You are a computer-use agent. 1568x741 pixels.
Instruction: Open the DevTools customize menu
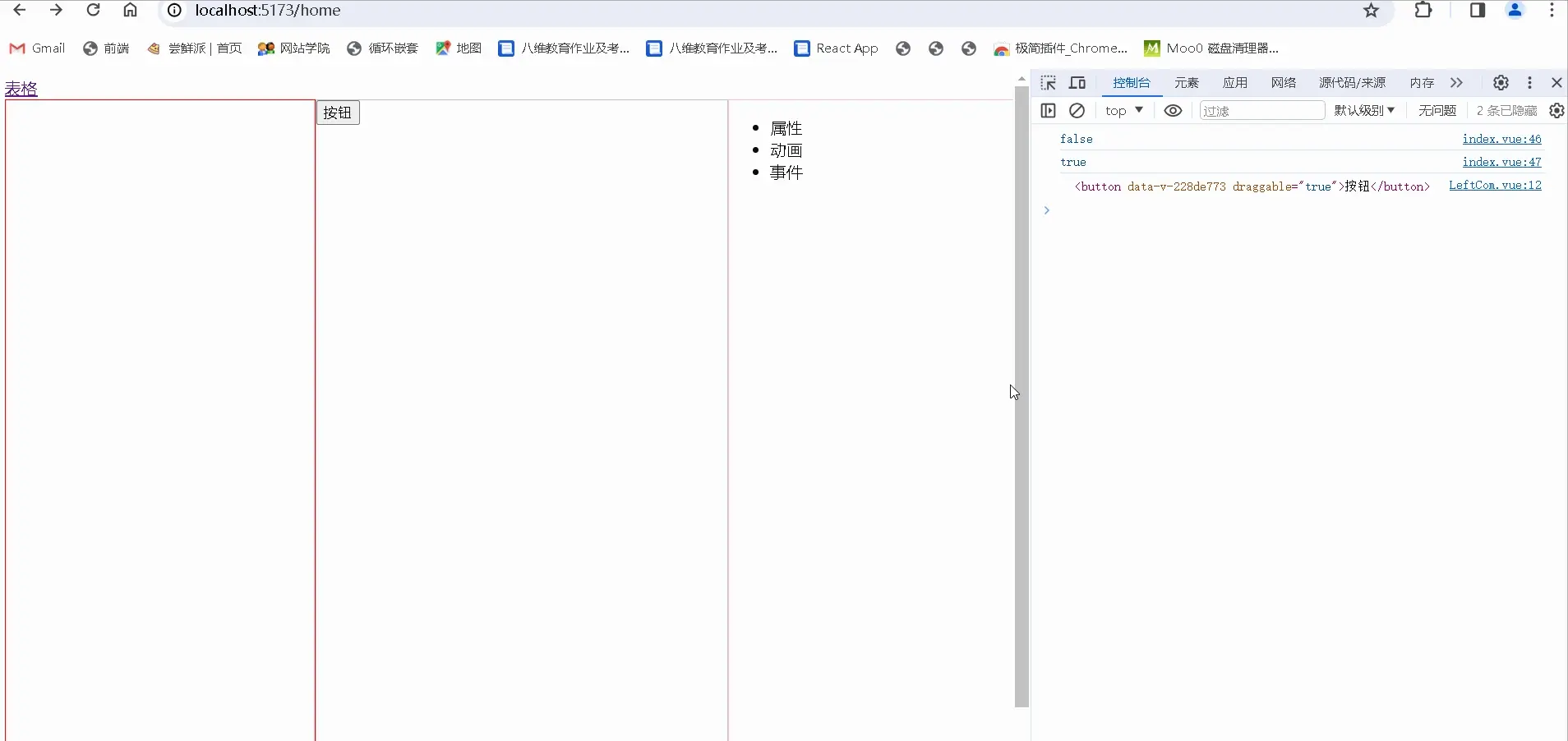pyautogui.click(x=1529, y=83)
